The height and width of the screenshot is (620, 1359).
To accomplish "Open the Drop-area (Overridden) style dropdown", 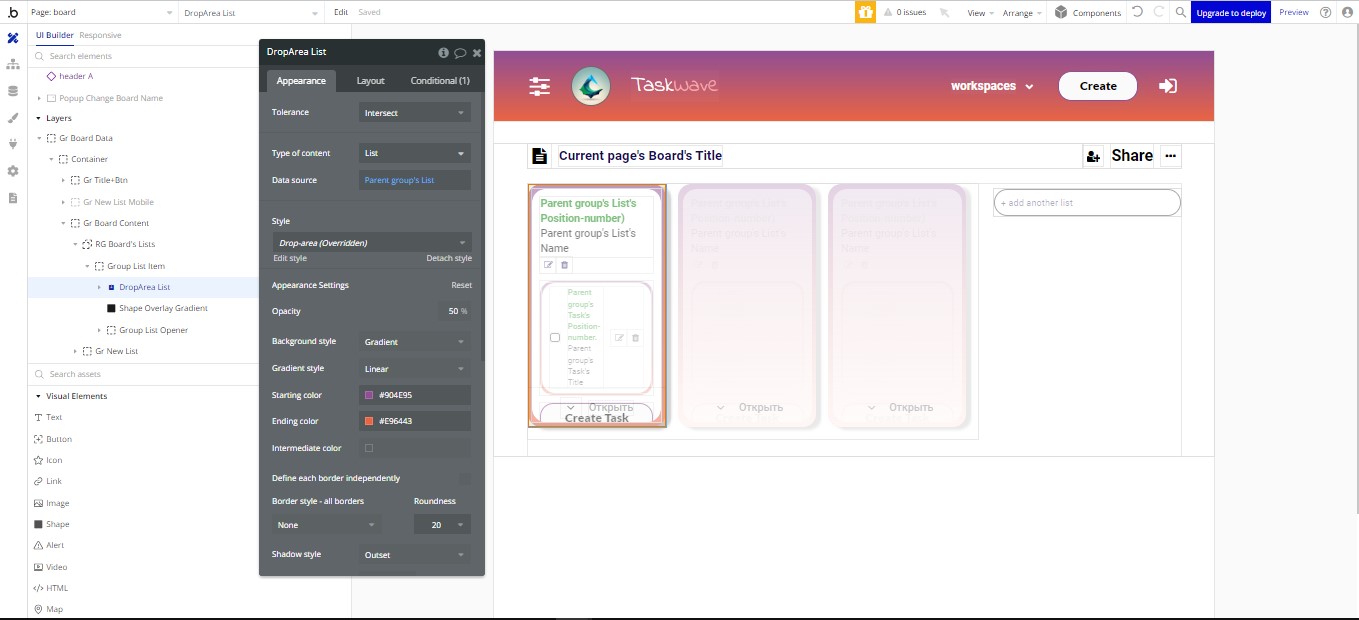I will (x=372, y=242).
